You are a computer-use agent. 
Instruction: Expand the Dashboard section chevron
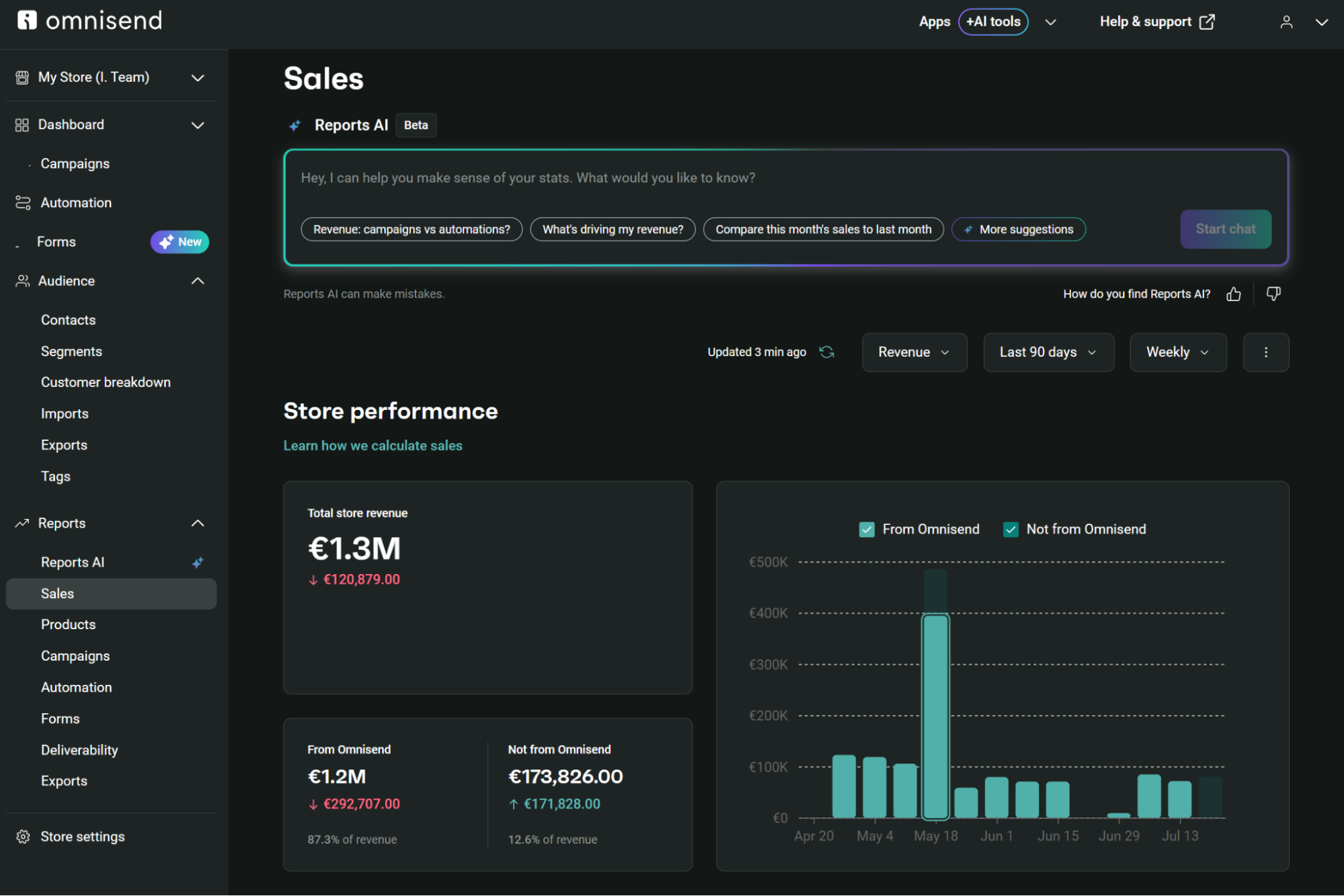click(x=198, y=125)
